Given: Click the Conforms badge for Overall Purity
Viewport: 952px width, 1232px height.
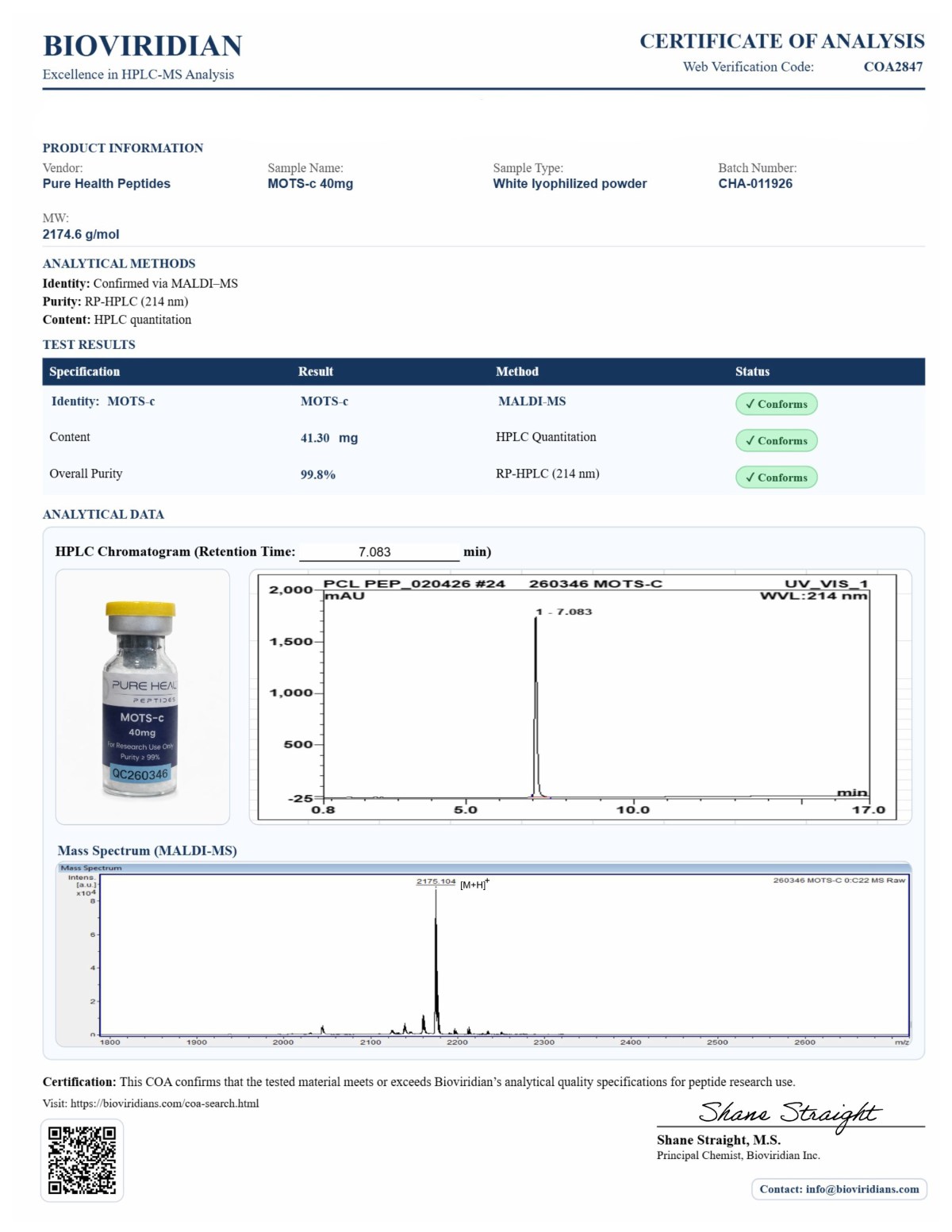Looking at the screenshot, I should (x=775, y=477).
